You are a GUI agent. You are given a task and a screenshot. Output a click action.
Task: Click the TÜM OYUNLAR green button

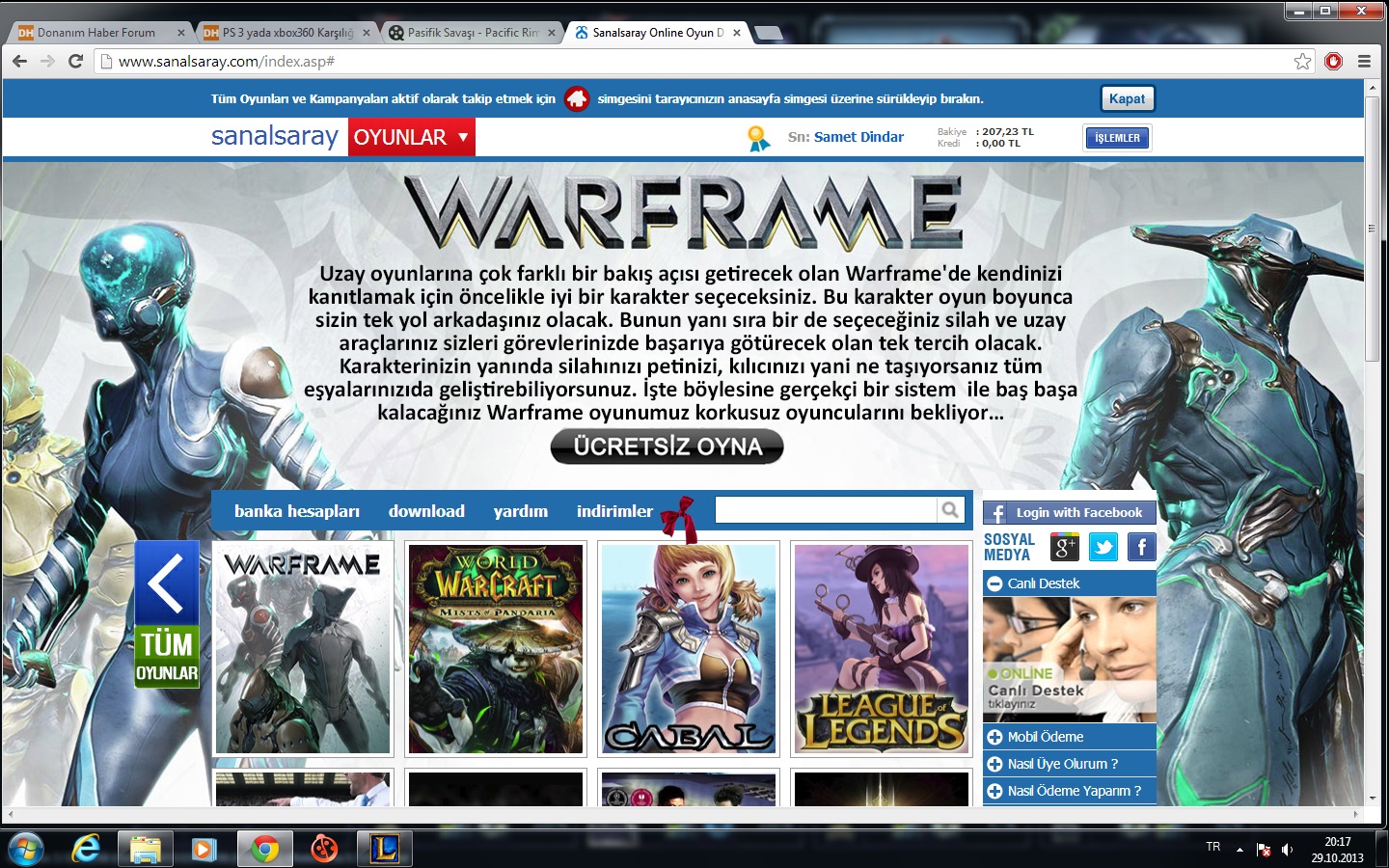click(167, 656)
